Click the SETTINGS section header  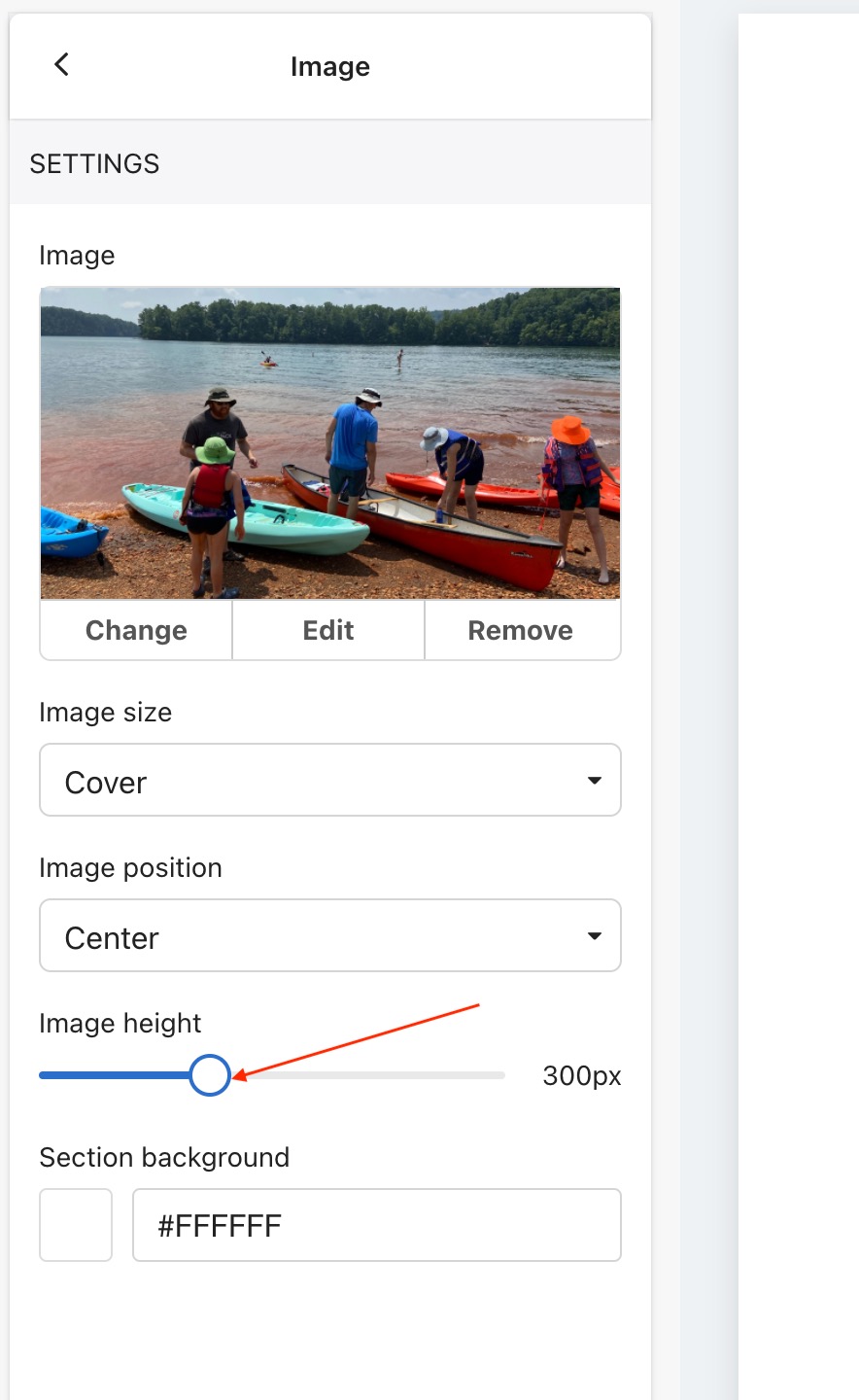coord(94,163)
